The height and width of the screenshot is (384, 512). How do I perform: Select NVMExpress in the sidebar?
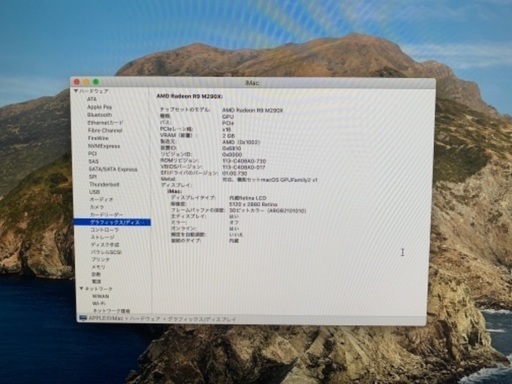click(104, 146)
